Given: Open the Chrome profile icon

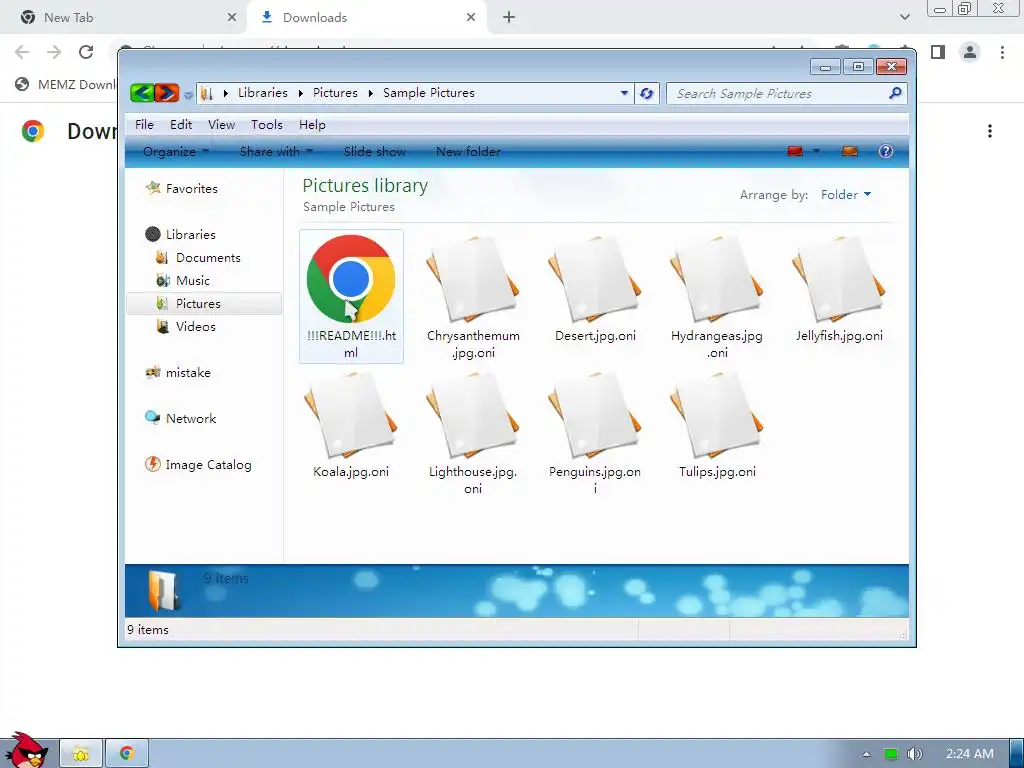Looking at the screenshot, I should click(x=970, y=52).
